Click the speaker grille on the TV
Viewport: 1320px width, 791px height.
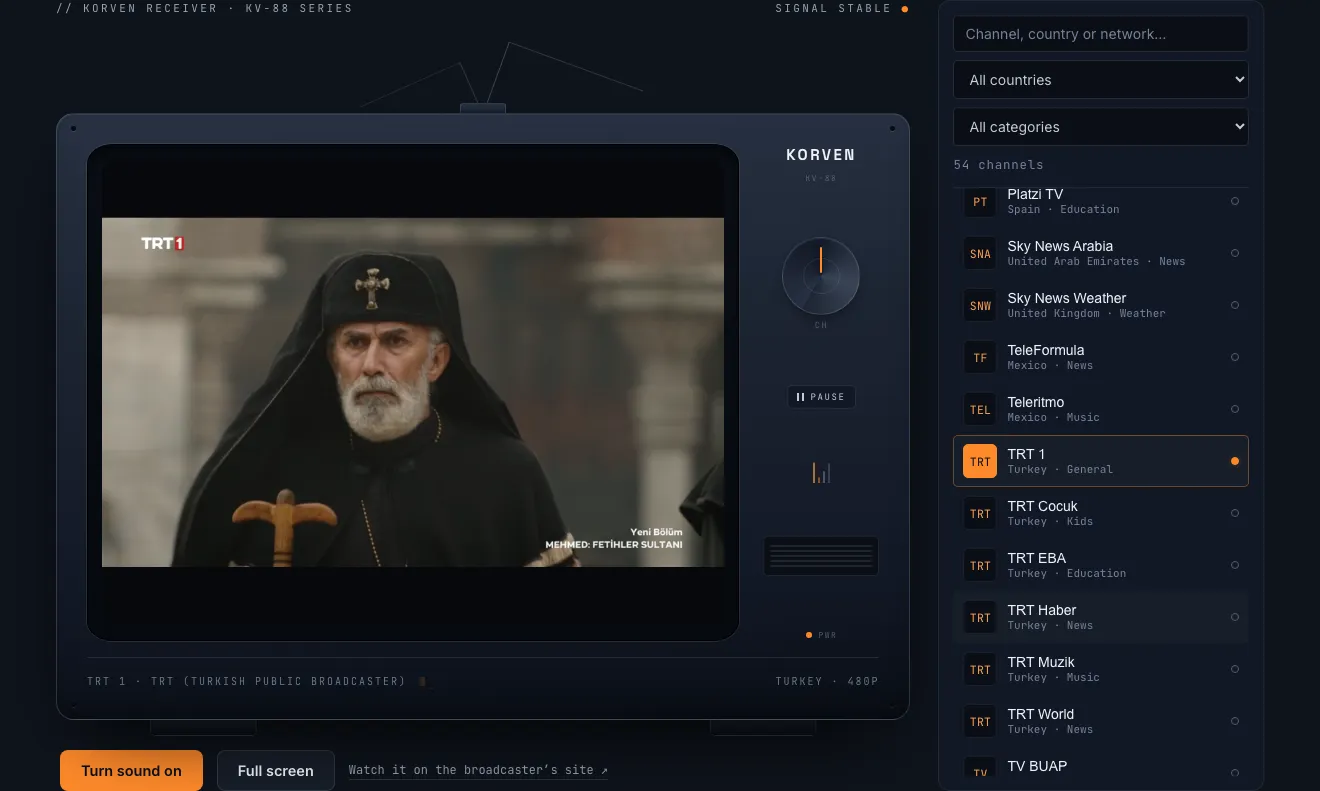point(821,556)
